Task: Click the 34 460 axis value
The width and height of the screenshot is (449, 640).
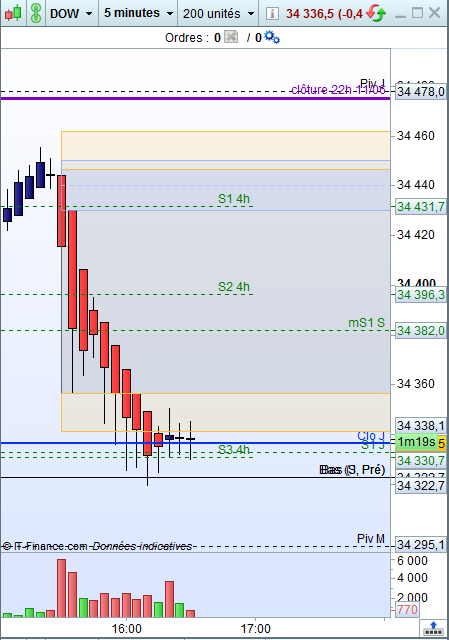Action: point(416,136)
